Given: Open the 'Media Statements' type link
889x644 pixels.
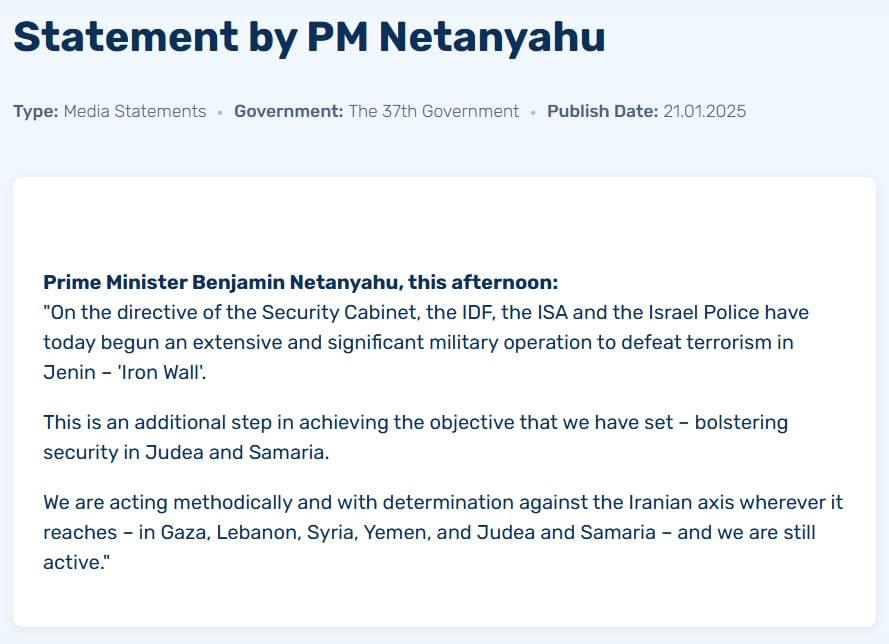Looking at the screenshot, I should pyautogui.click(x=135, y=111).
